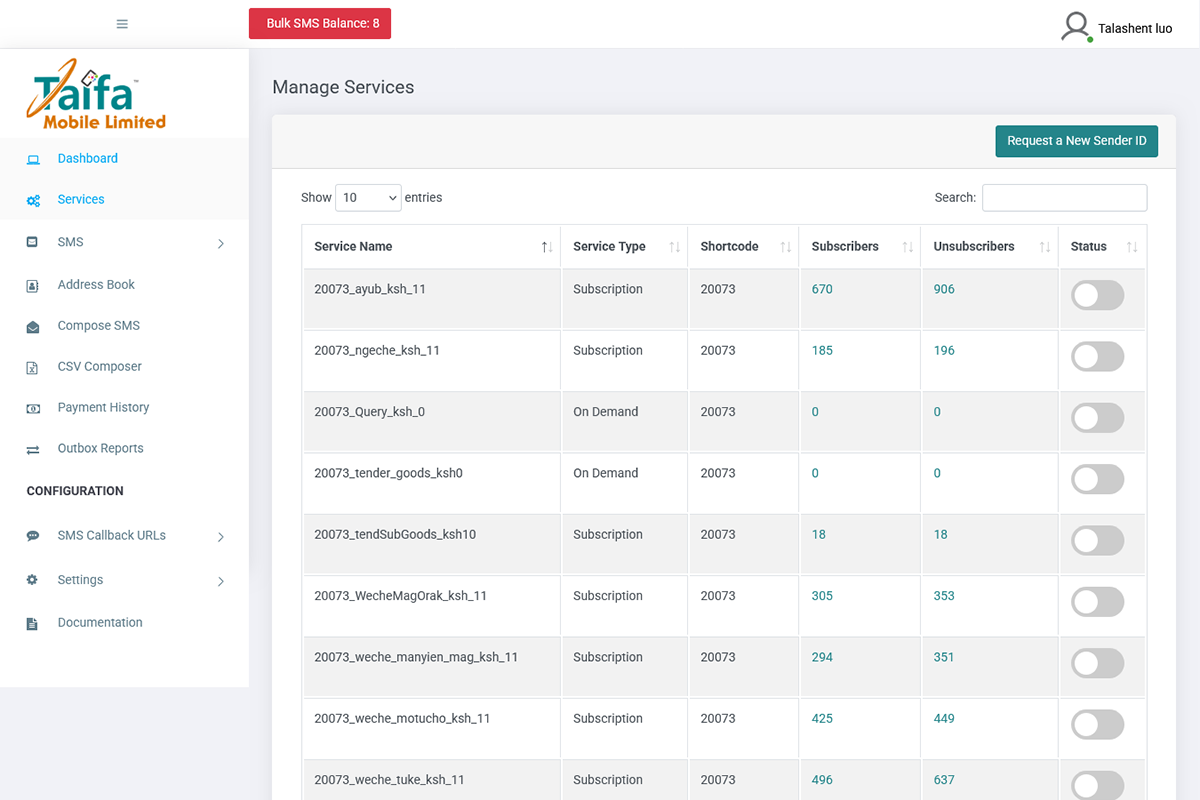Toggle status of 20073_Query_ksh_0 service

(x=1097, y=417)
